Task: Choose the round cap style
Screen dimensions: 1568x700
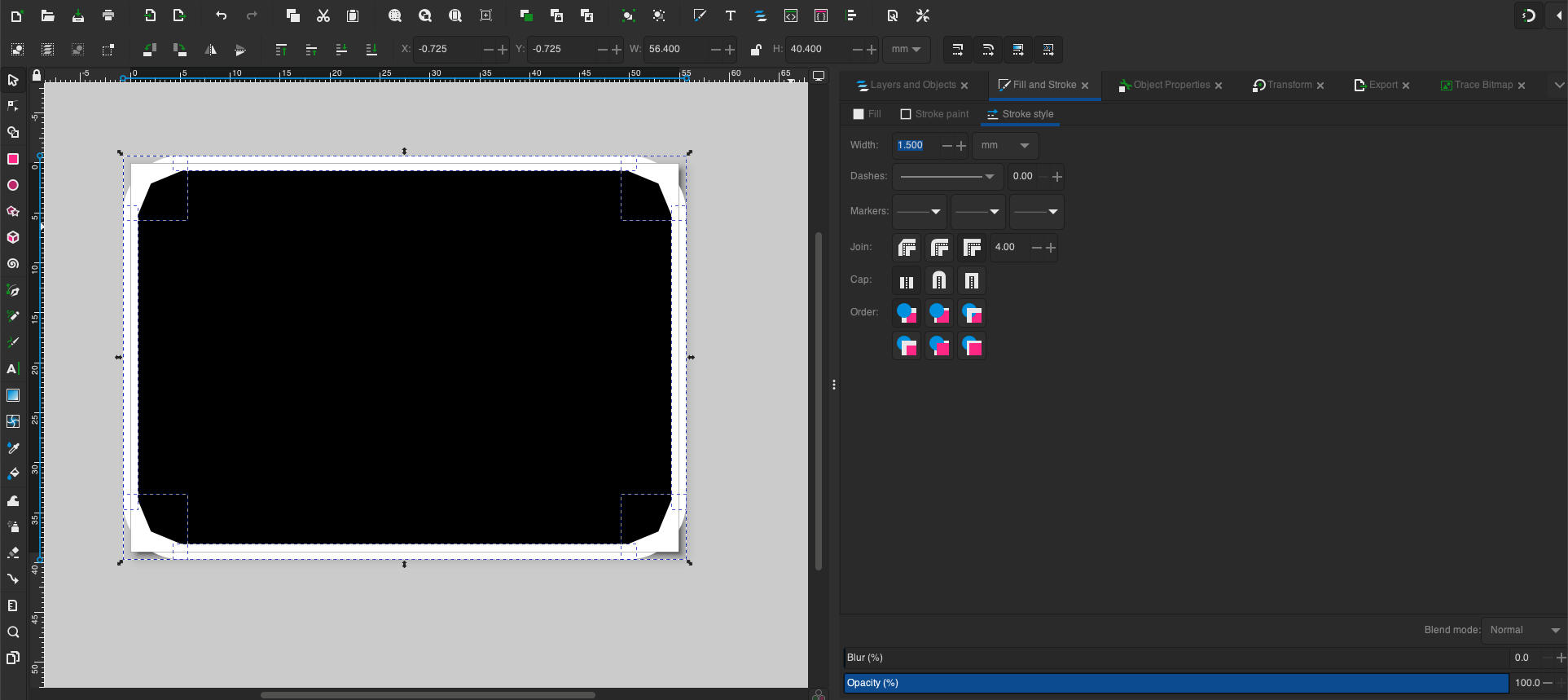Action: 938,281
